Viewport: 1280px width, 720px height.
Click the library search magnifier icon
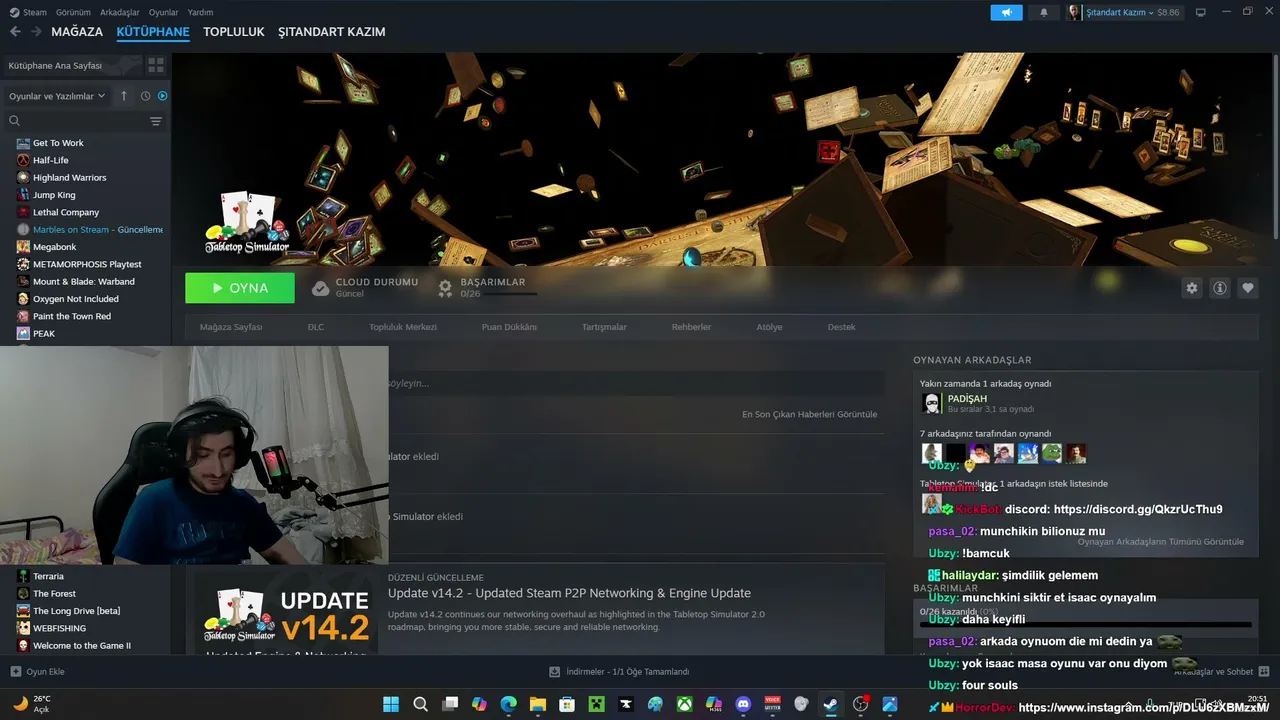15,121
